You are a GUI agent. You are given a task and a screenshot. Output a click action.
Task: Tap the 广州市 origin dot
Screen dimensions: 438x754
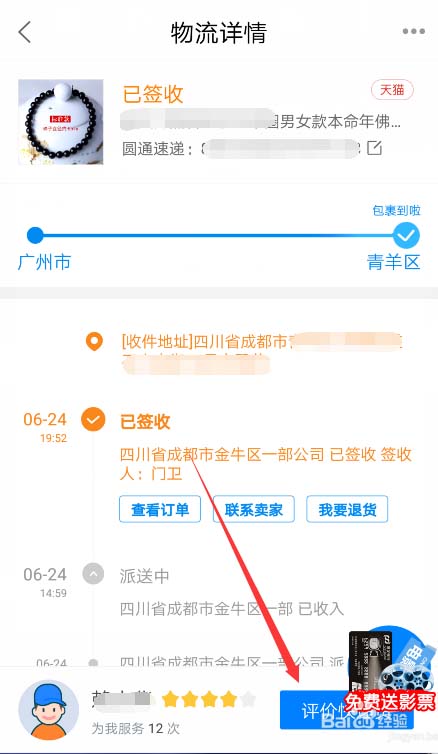(x=35, y=236)
